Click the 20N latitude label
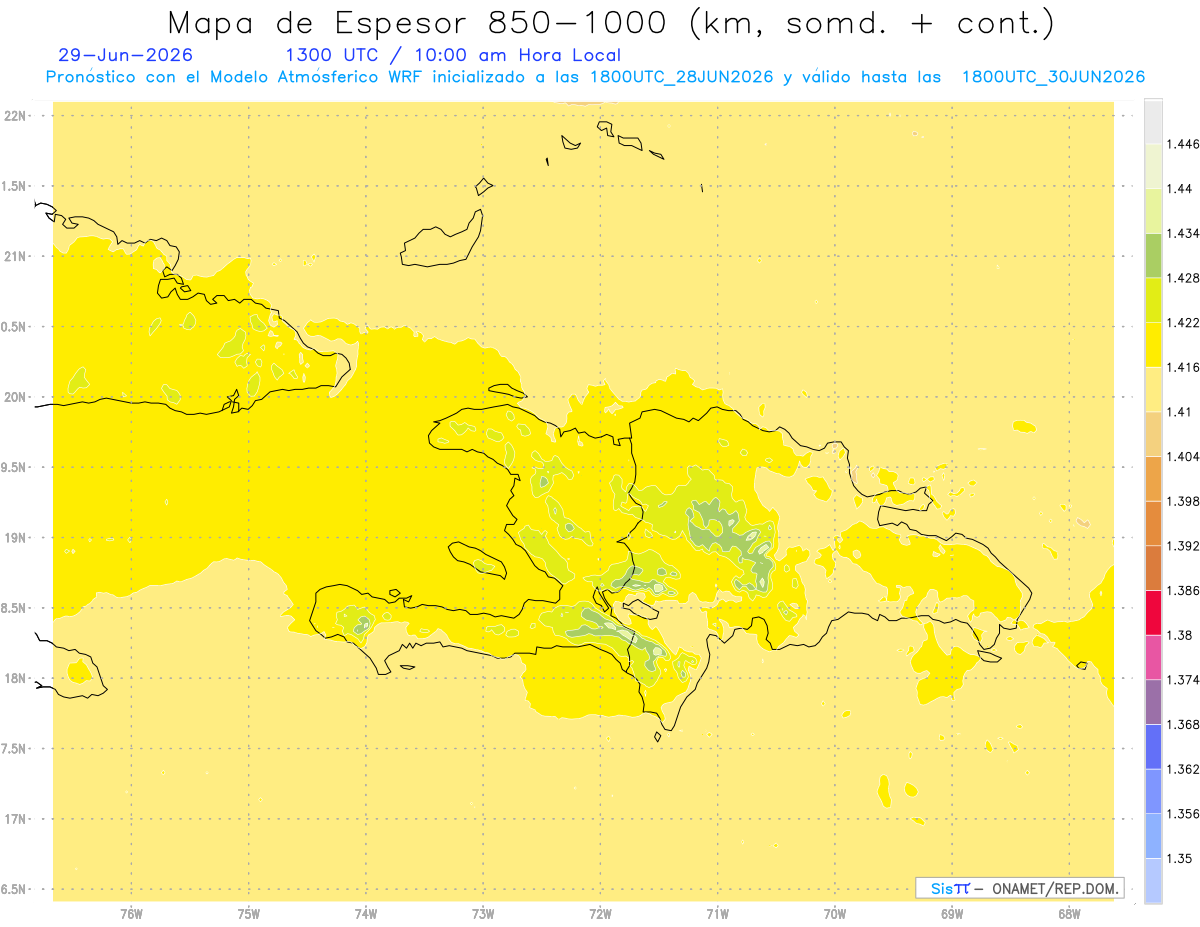The height and width of the screenshot is (927, 1200). 15,397
